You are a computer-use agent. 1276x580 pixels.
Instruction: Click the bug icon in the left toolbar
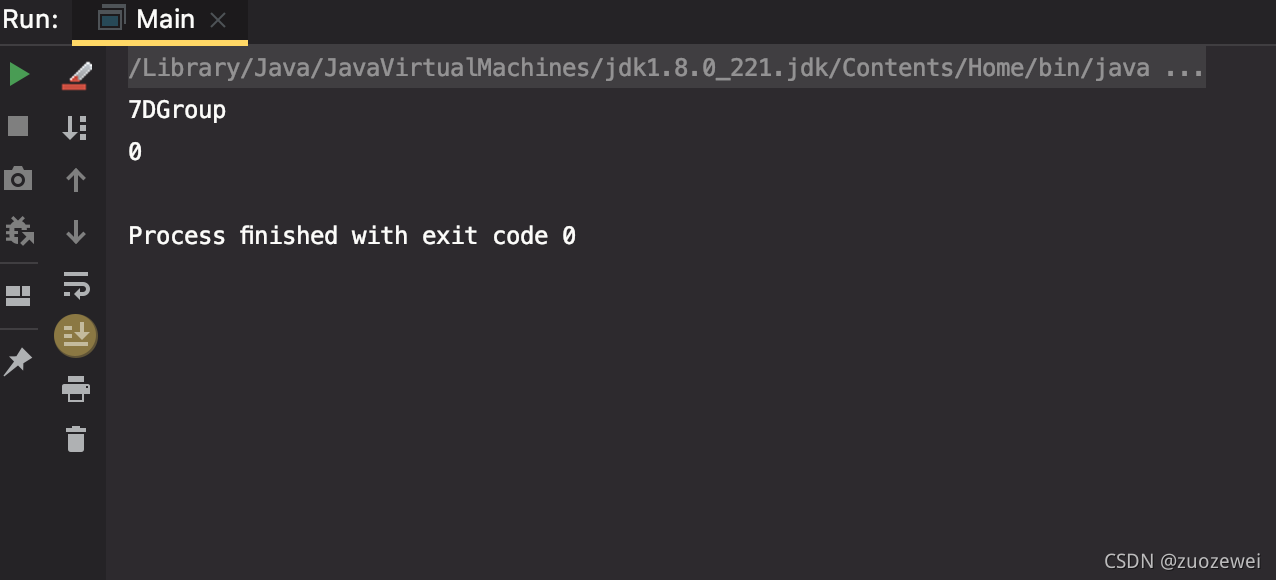click(19, 231)
